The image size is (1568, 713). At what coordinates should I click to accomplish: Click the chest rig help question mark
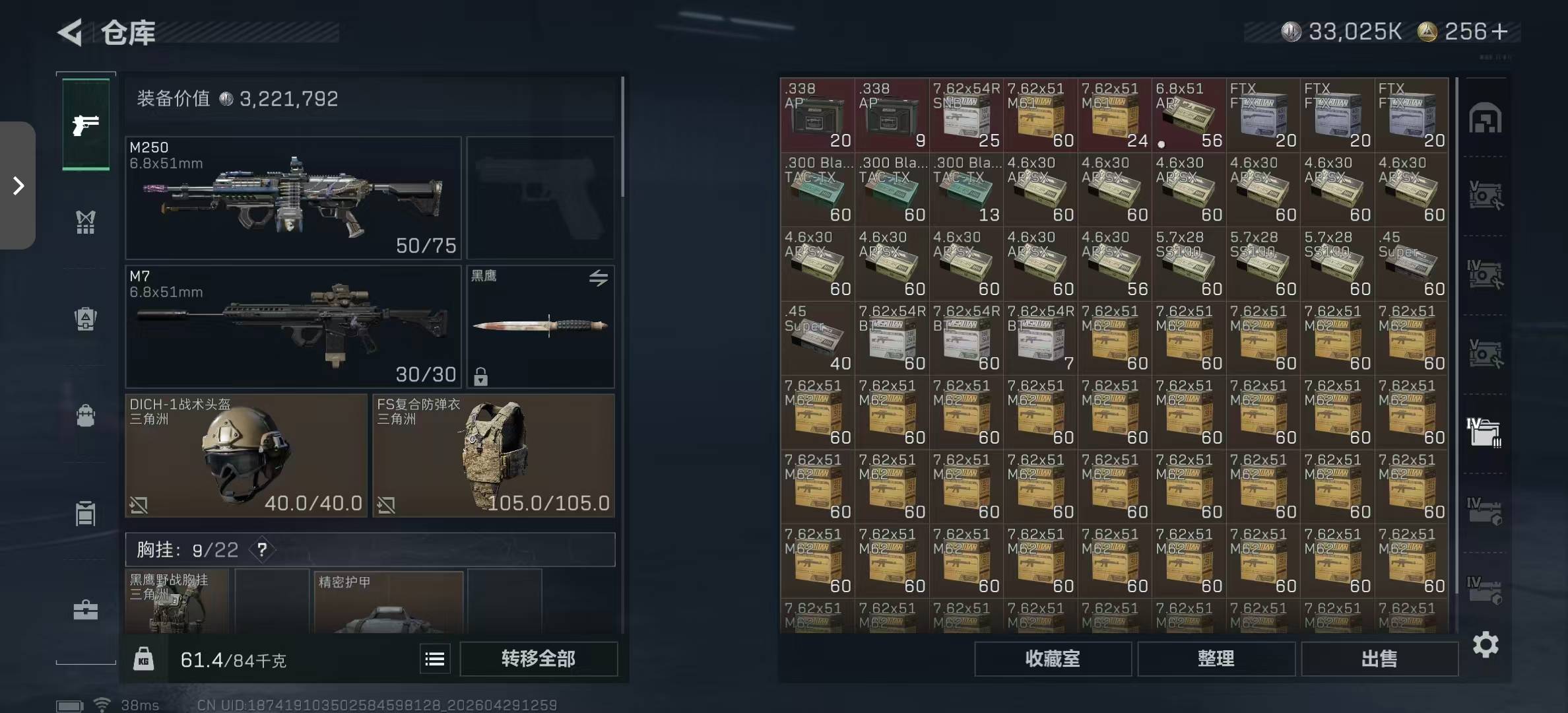[262, 549]
